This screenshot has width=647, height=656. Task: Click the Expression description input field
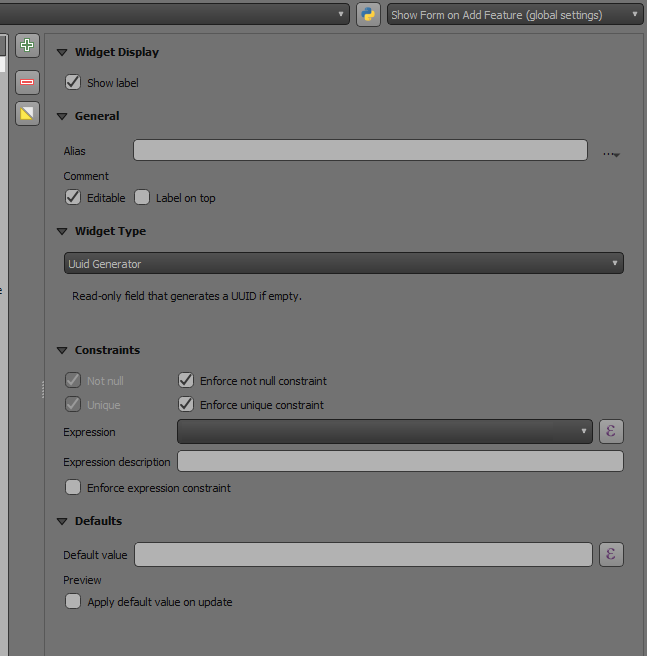coord(401,461)
